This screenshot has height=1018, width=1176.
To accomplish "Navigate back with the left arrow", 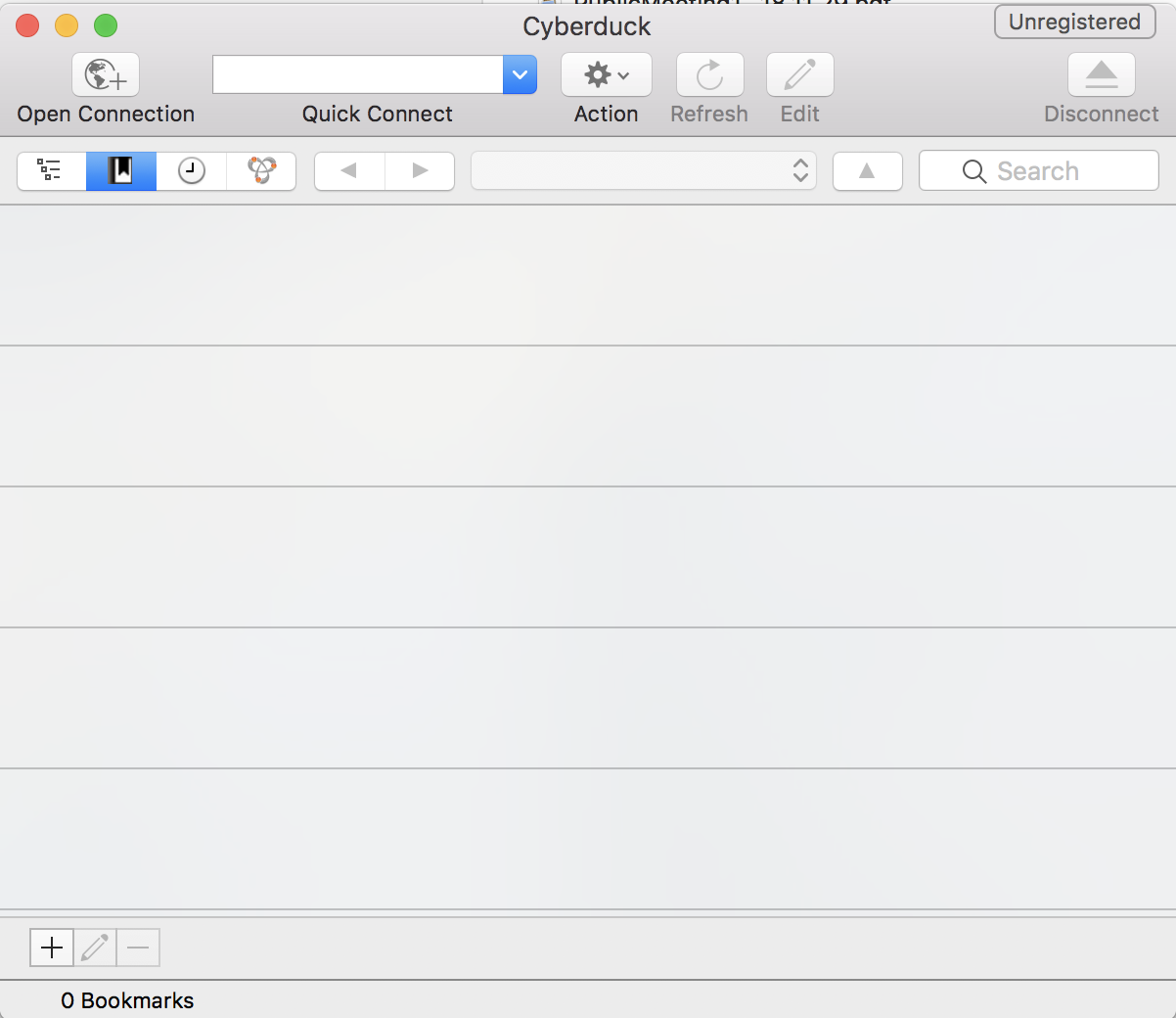I will click(x=349, y=171).
